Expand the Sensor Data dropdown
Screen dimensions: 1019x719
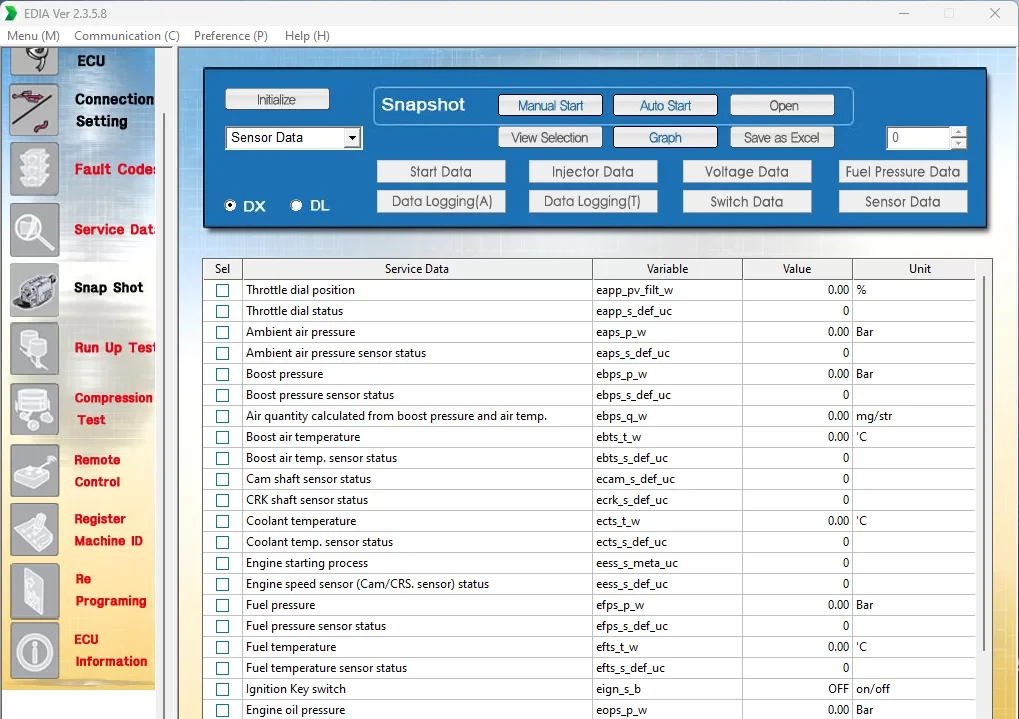click(352, 138)
